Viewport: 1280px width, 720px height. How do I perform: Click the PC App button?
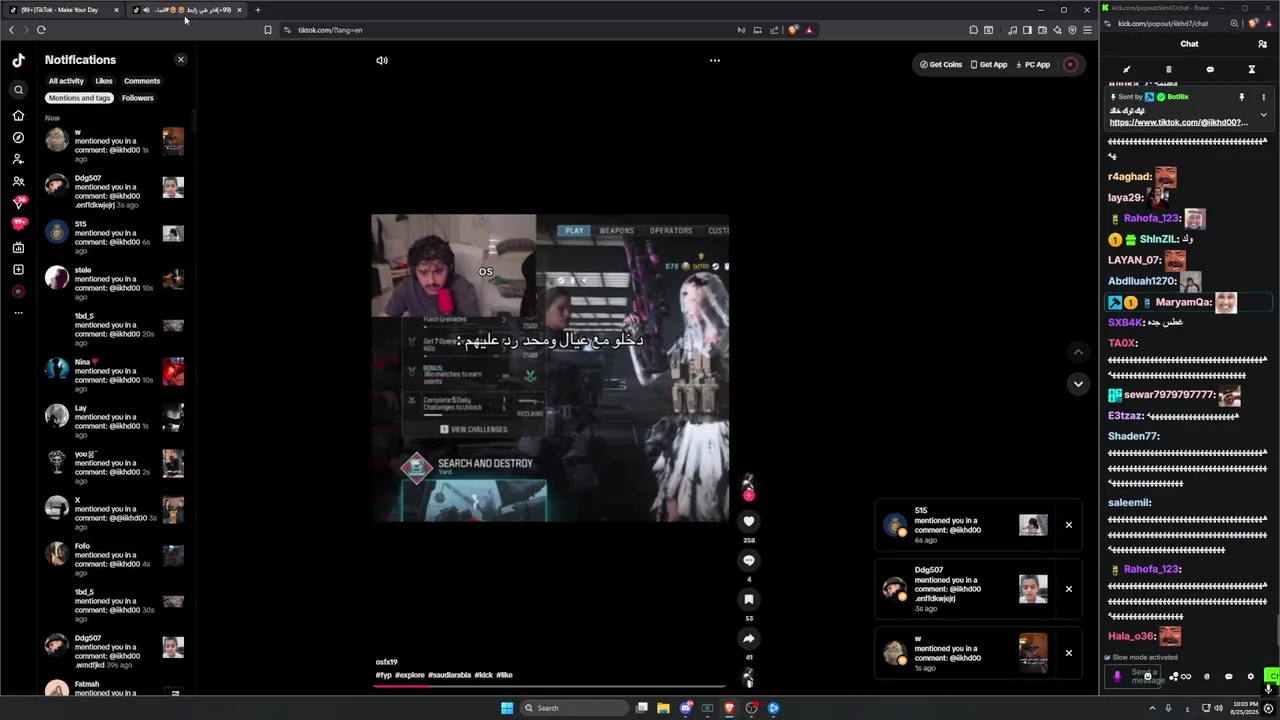point(1033,64)
